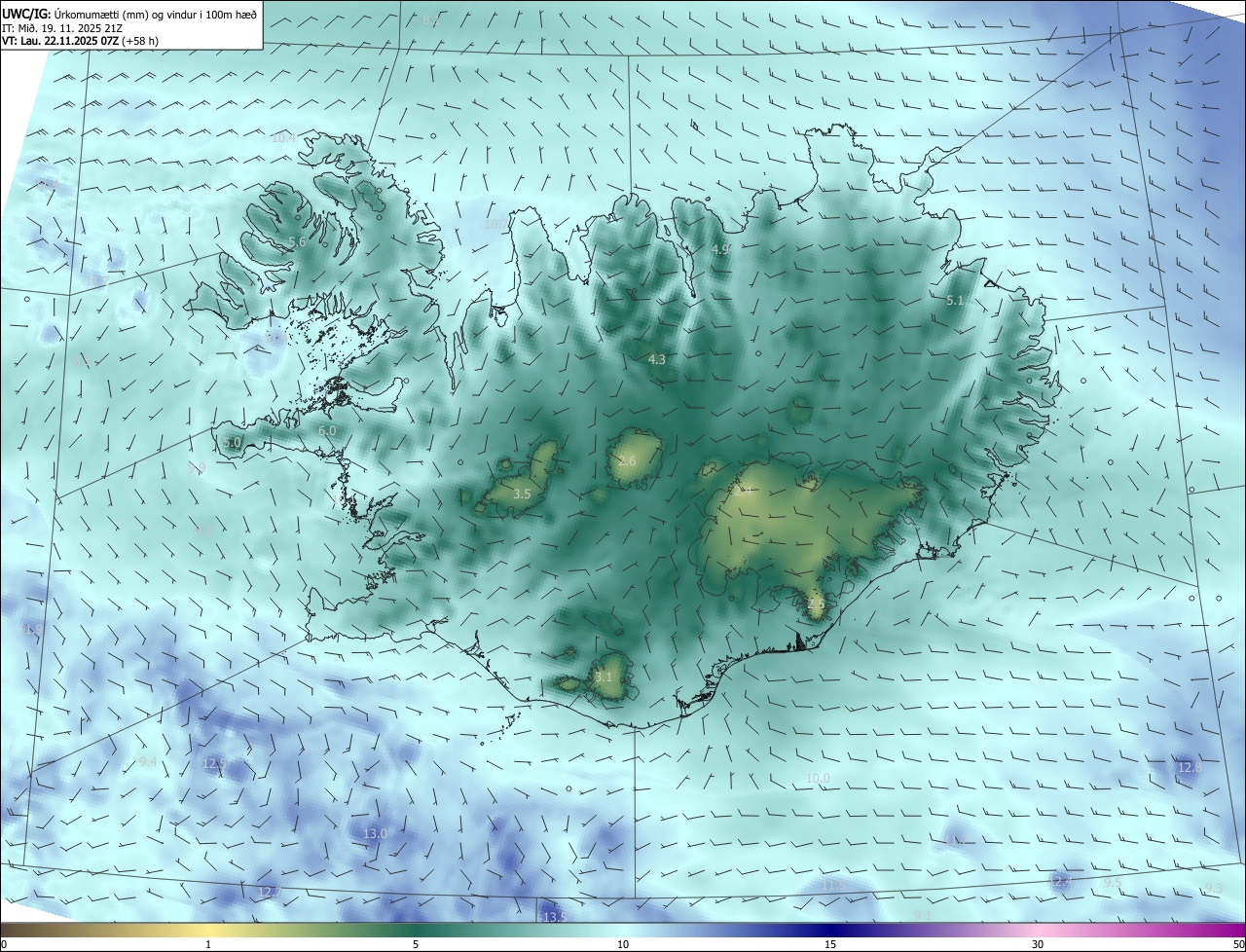
Task: Click the 9.4 value next to 12.5
Action: click(148, 762)
